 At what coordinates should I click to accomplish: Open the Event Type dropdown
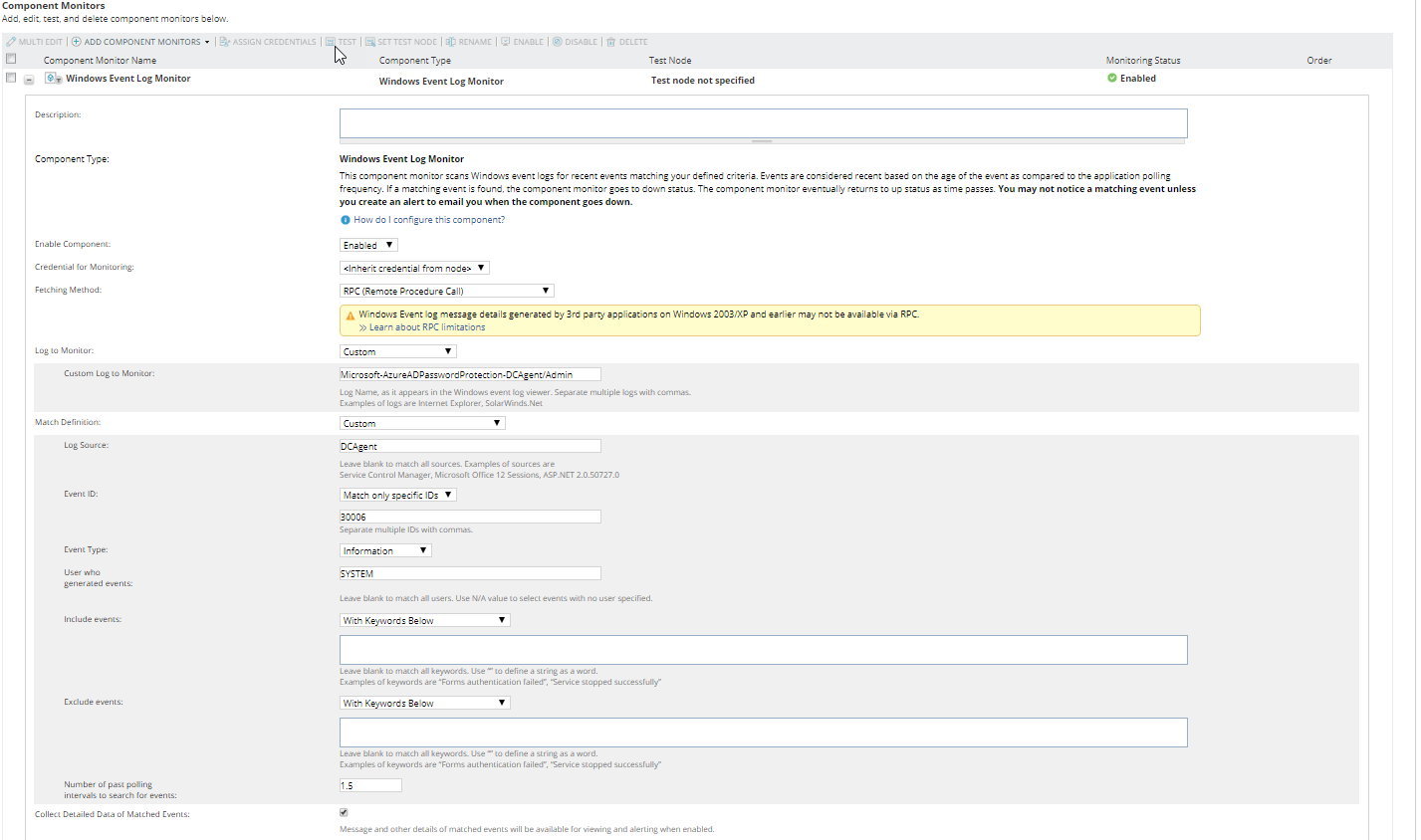(385, 550)
